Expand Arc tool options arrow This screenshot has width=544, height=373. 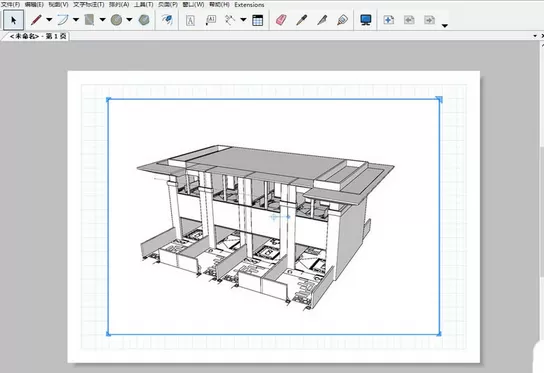tap(76, 20)
